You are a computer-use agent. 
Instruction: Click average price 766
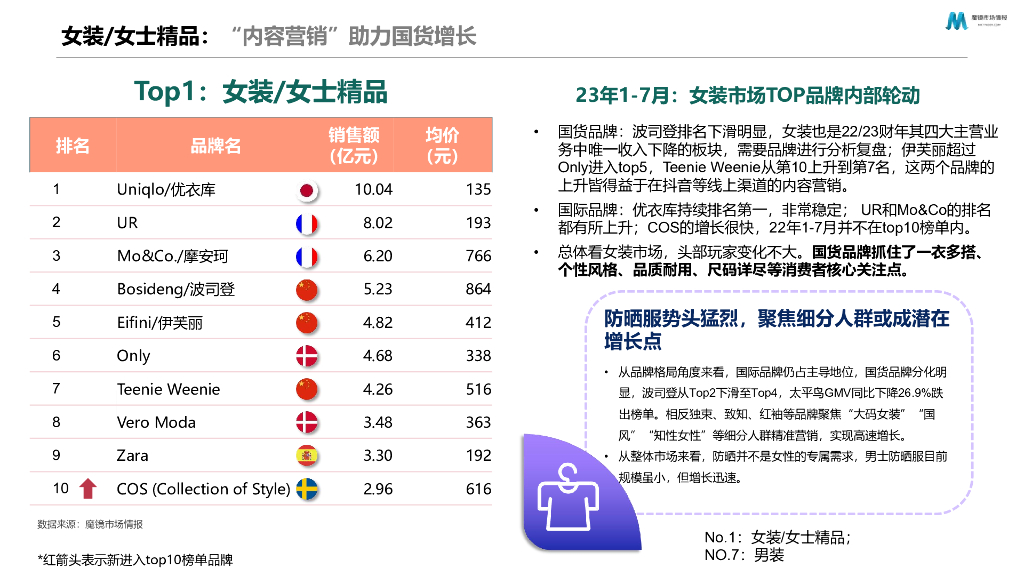479,256
